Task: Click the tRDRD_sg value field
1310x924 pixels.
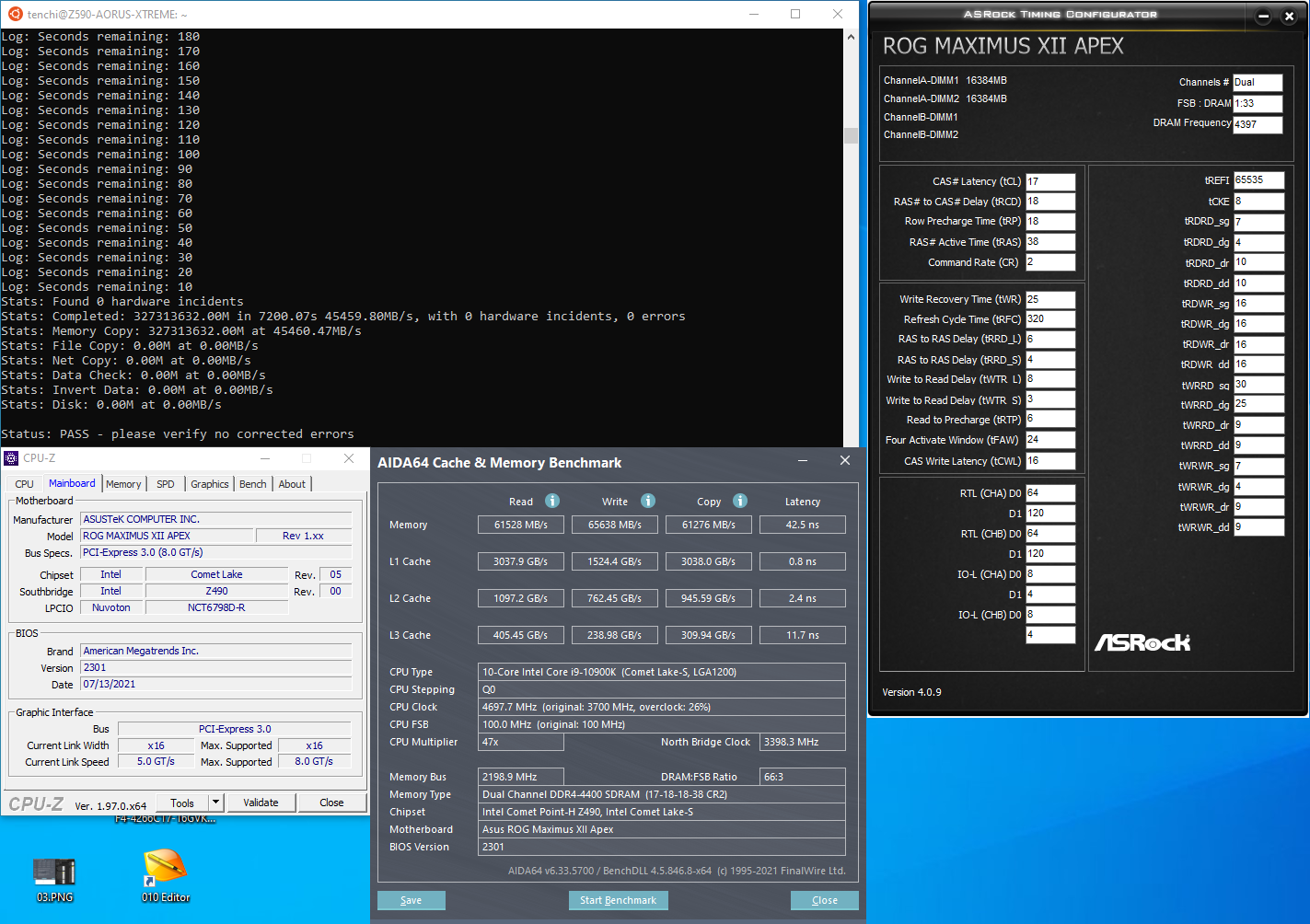Action: pyautogui.click(x=1258, y=222)
